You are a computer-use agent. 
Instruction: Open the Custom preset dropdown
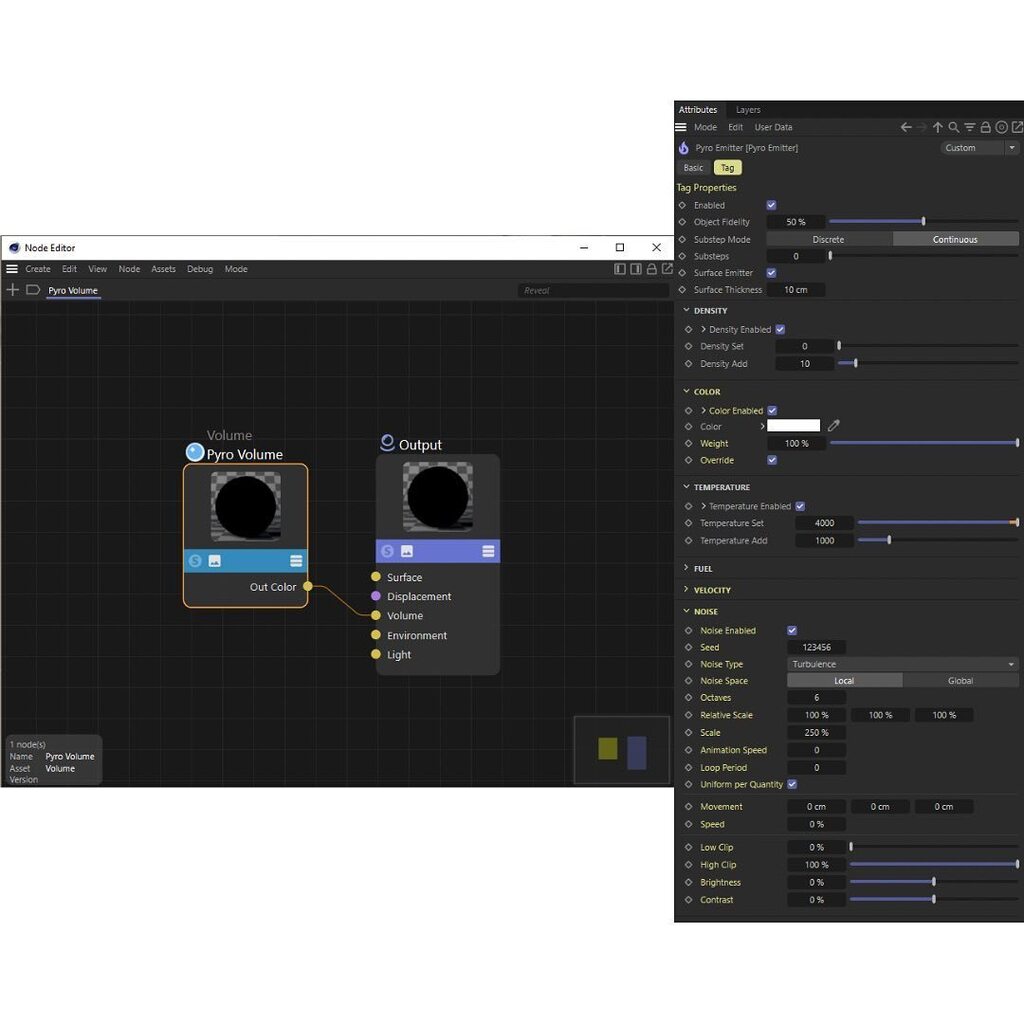coord(979,148)
